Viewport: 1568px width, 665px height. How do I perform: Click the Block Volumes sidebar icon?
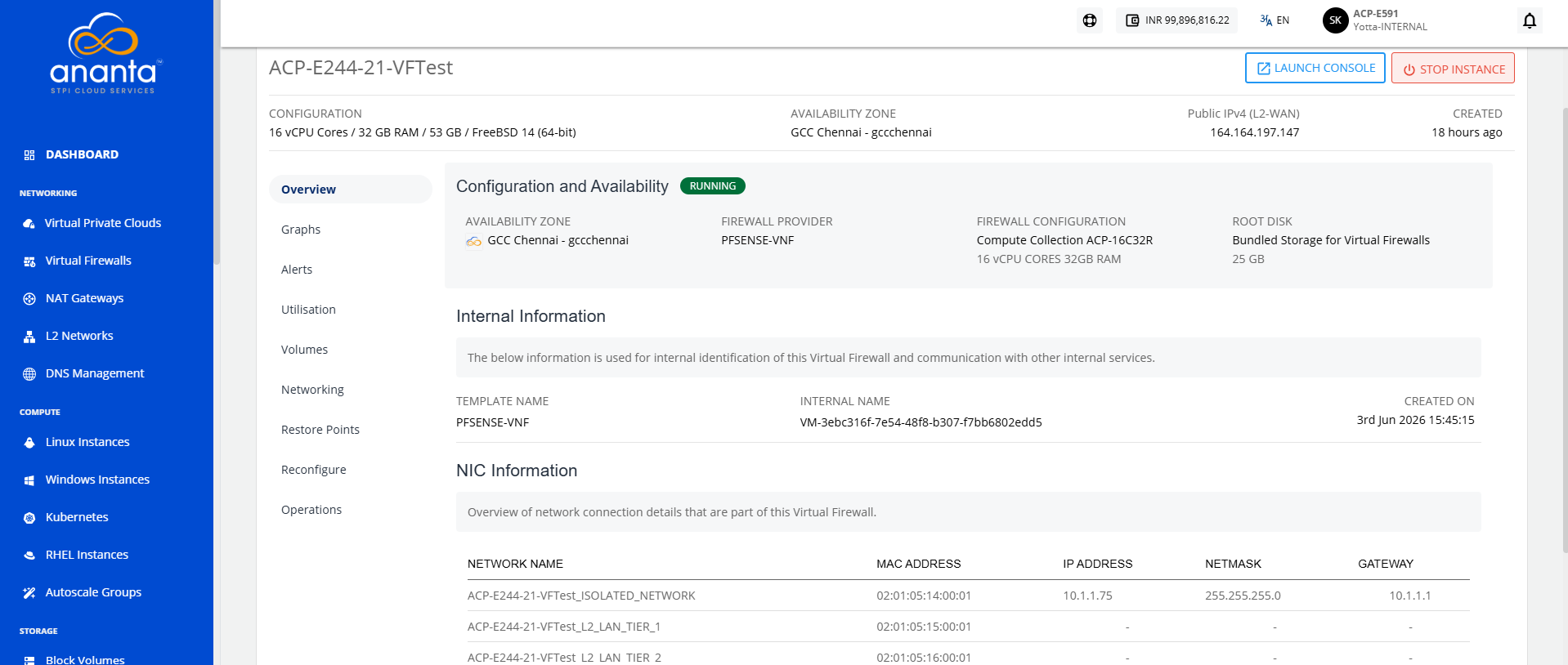(29, 659)
